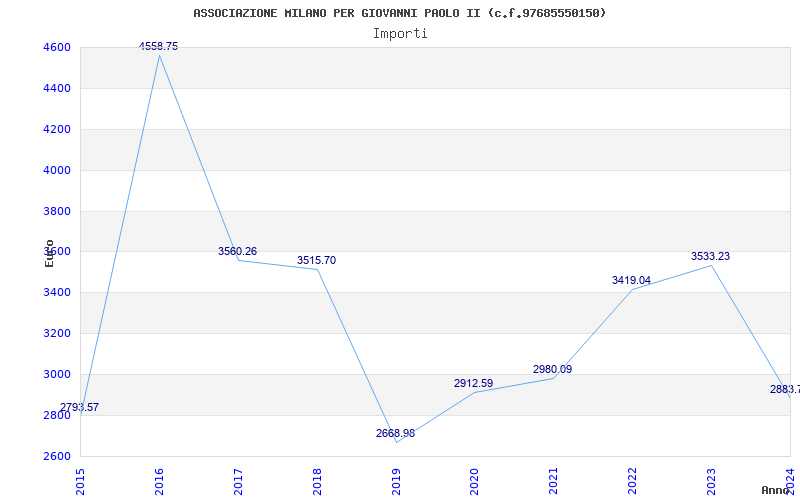Screen dimensions: 800x500
Task: Click the y-axis value 3800
Action: pyautogui.click(x=56, y=211)
